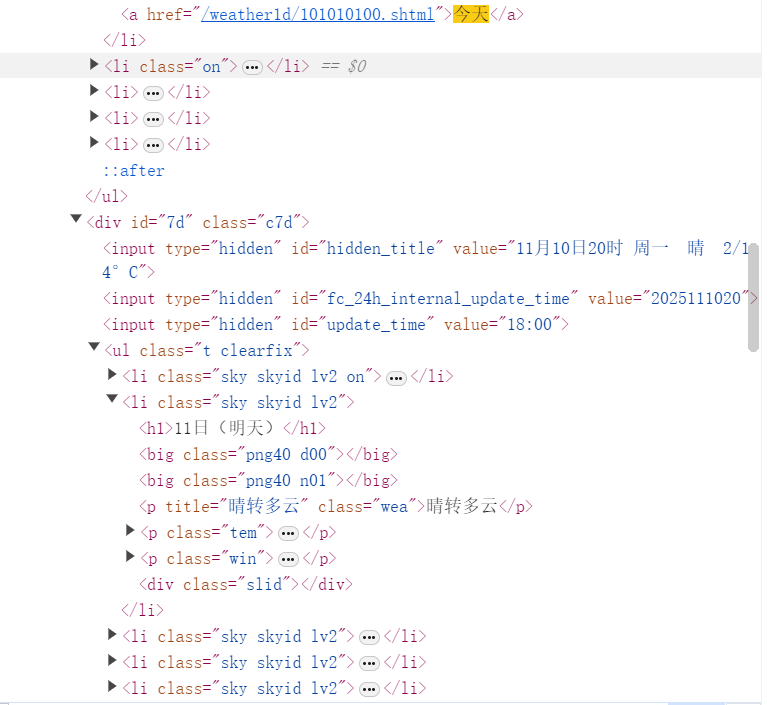Click the highlighted 今天 text
The width and height of the screenshot is (767, 705).
pos(471,14)
